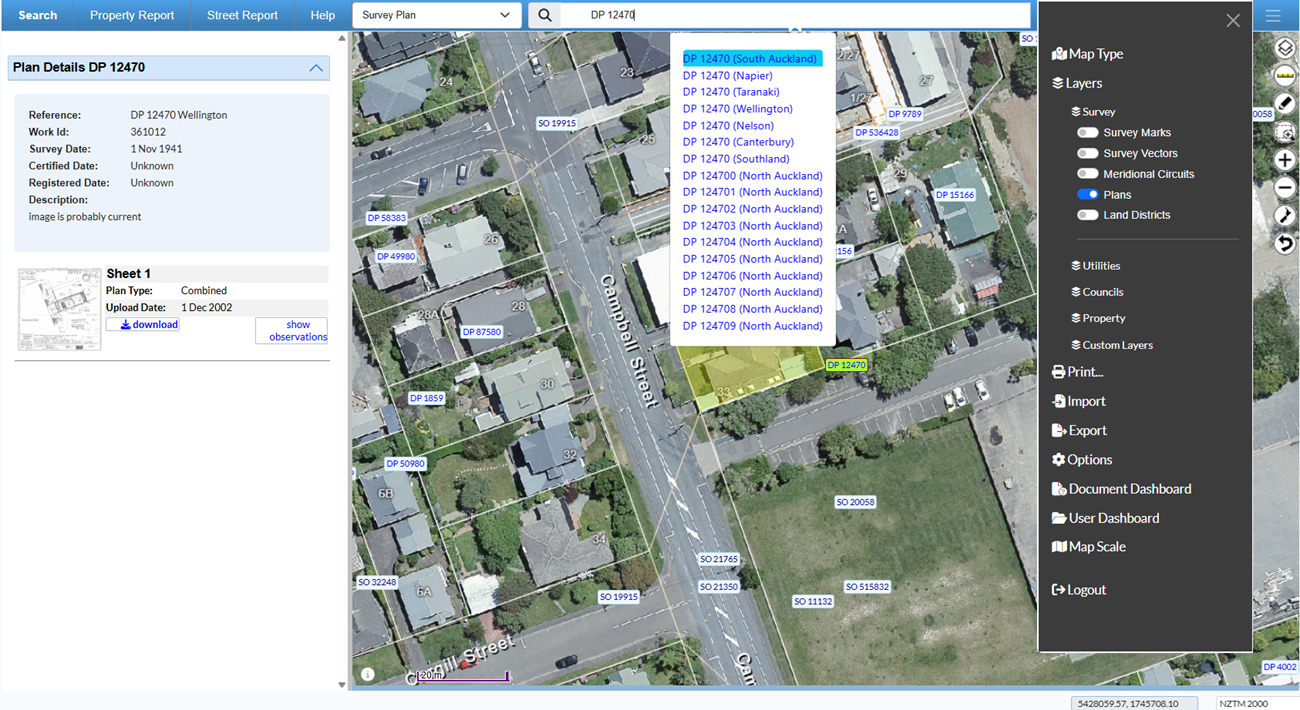
Task: Click the magnifier search icon
Action: point(545,15)
